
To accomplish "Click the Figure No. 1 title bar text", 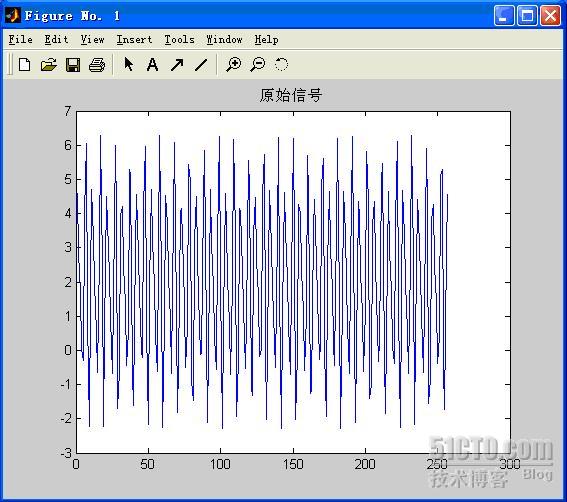I will (x=72, y=16).
